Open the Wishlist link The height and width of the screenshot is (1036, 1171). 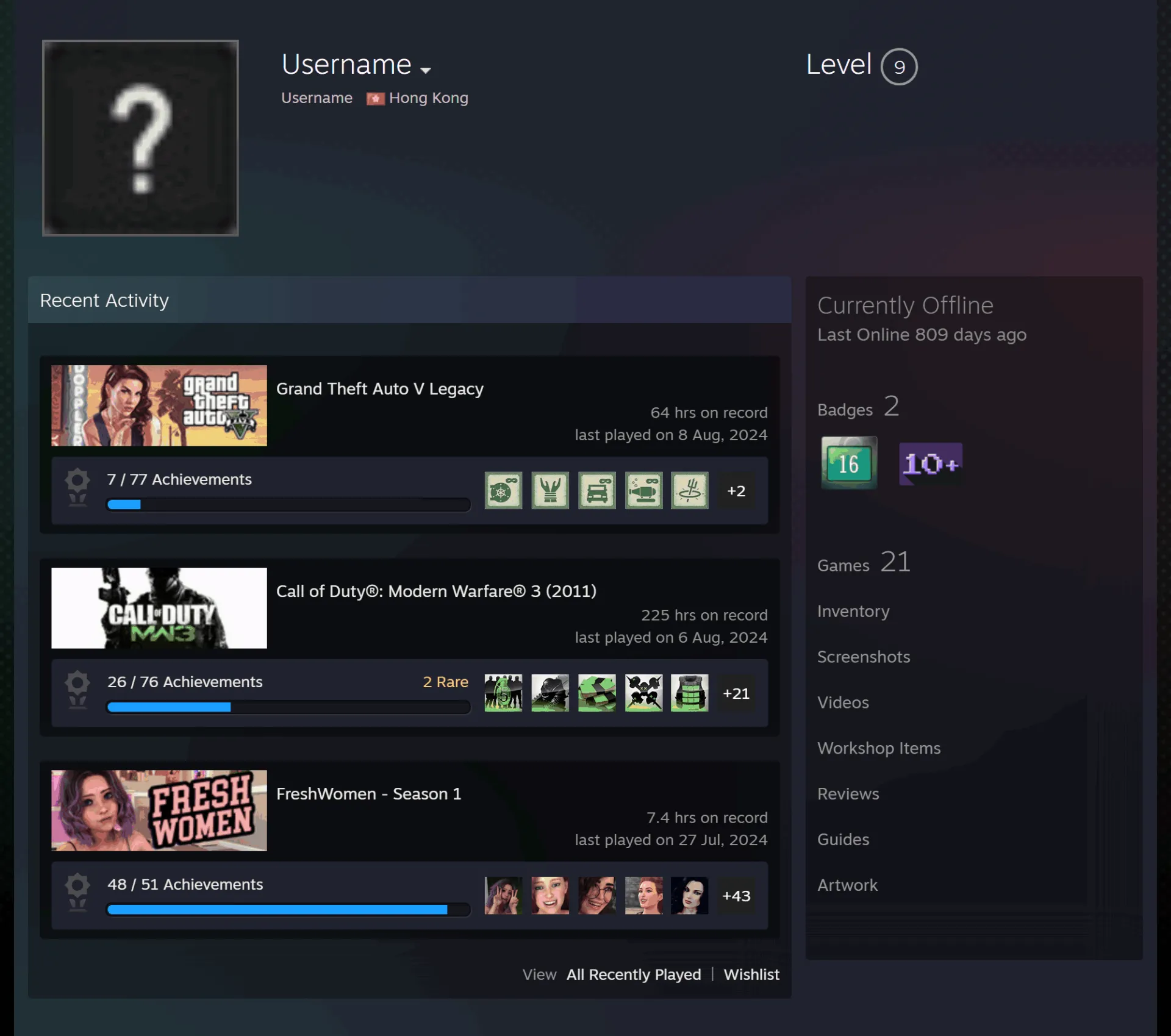(751, 974)
